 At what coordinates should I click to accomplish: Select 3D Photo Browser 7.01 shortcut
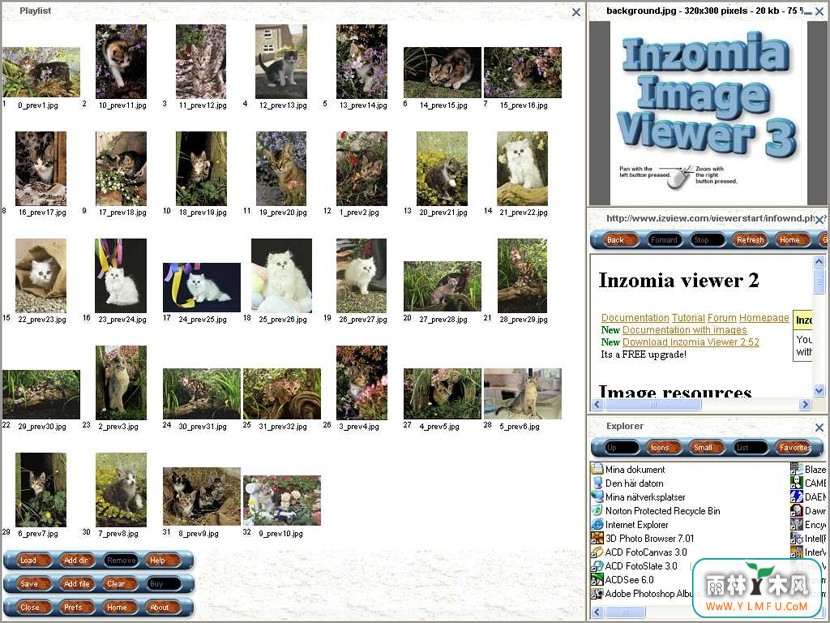[x=642, y=538]
